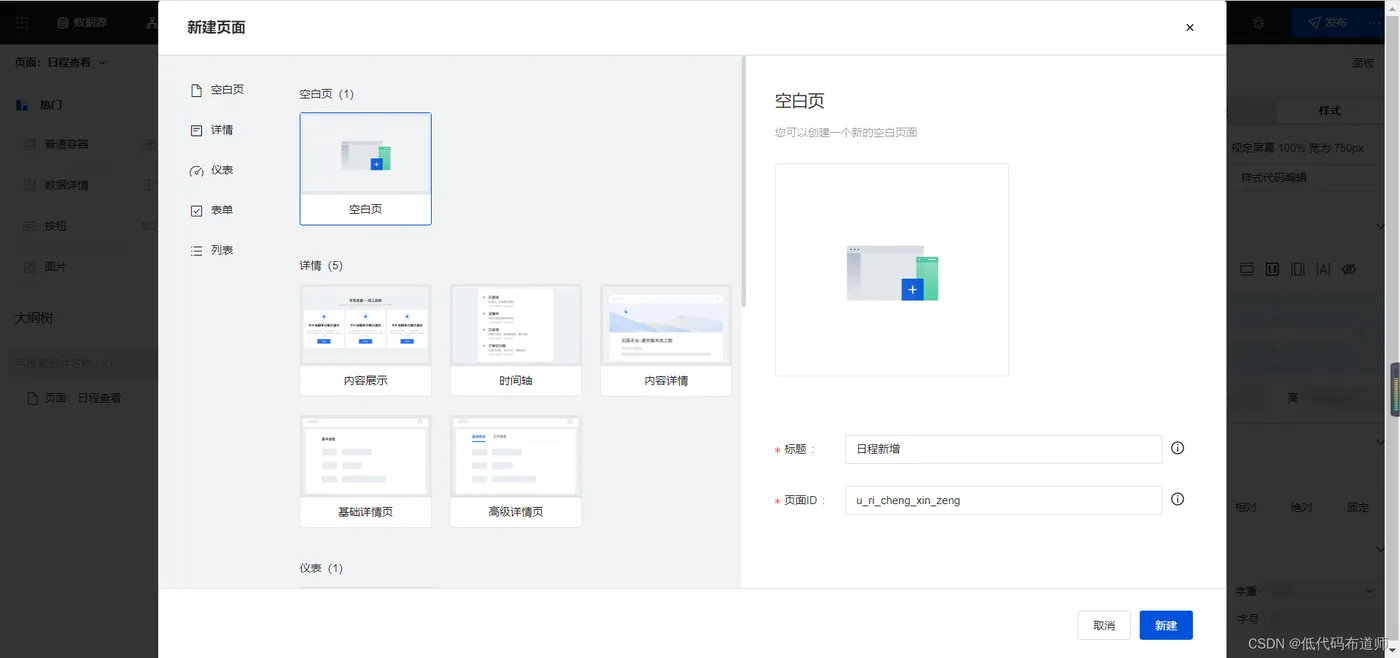
Task: Choose the 内容详情 template card
Action: [666, 340]
